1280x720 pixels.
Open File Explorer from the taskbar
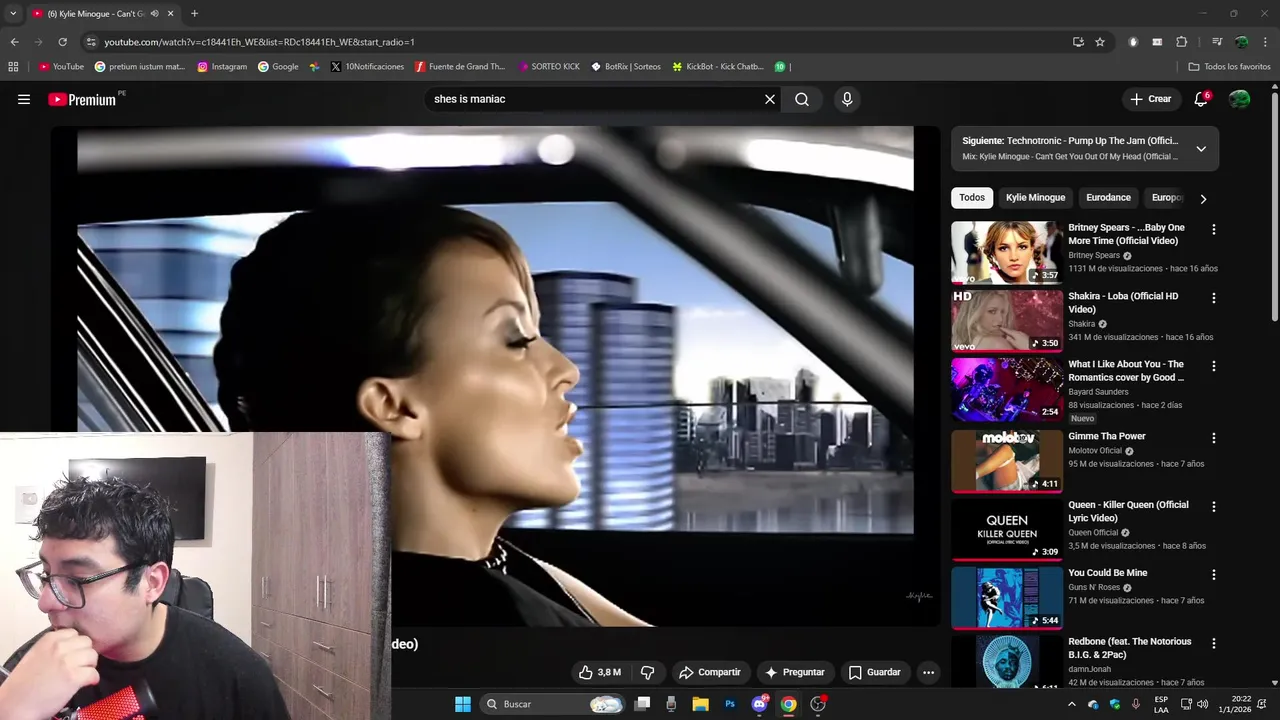point(700,704)
